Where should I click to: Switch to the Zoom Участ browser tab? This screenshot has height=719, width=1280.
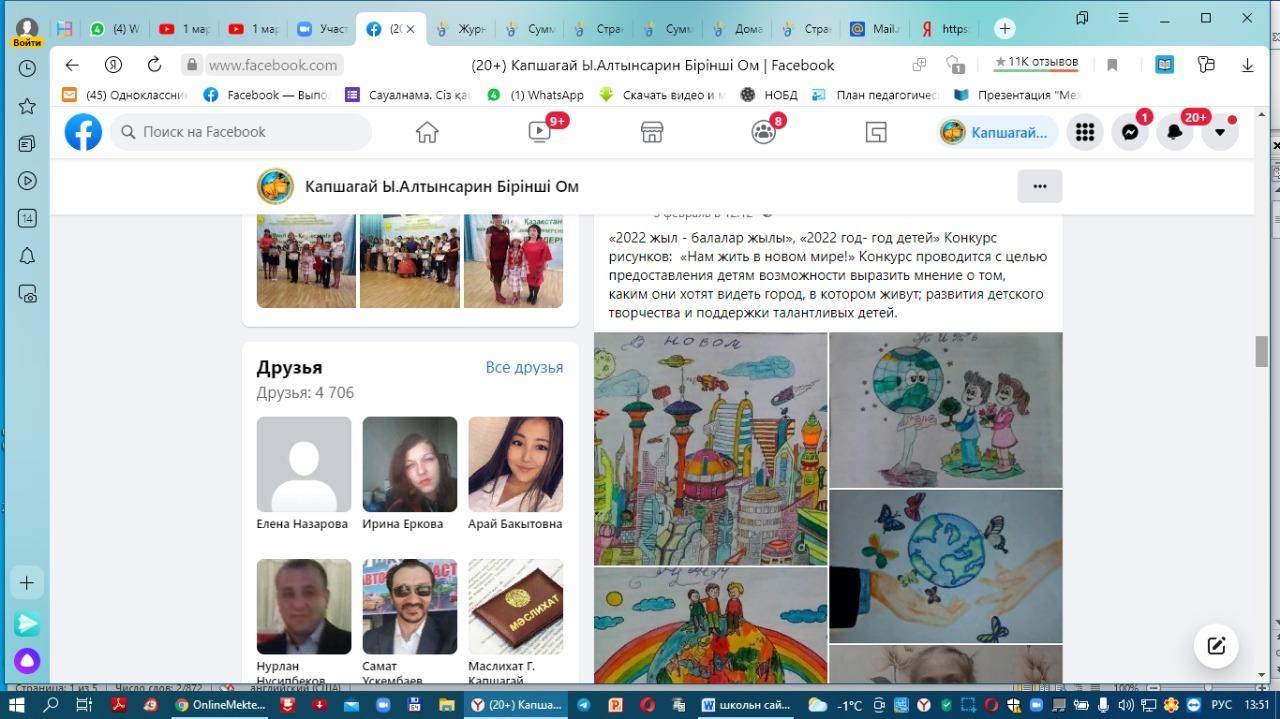tap(322, 29)
